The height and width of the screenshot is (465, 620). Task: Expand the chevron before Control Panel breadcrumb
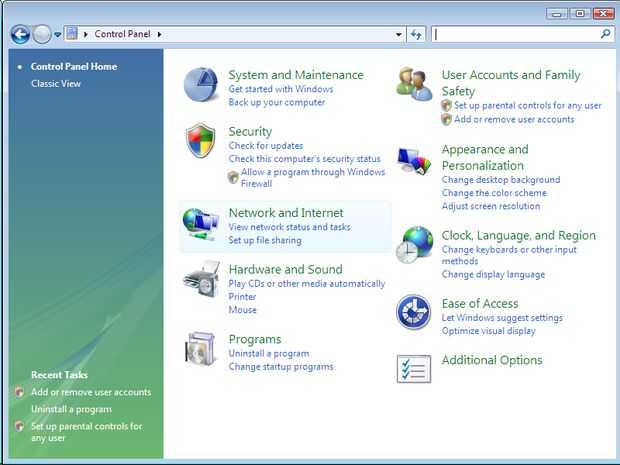tap(85, 34)
